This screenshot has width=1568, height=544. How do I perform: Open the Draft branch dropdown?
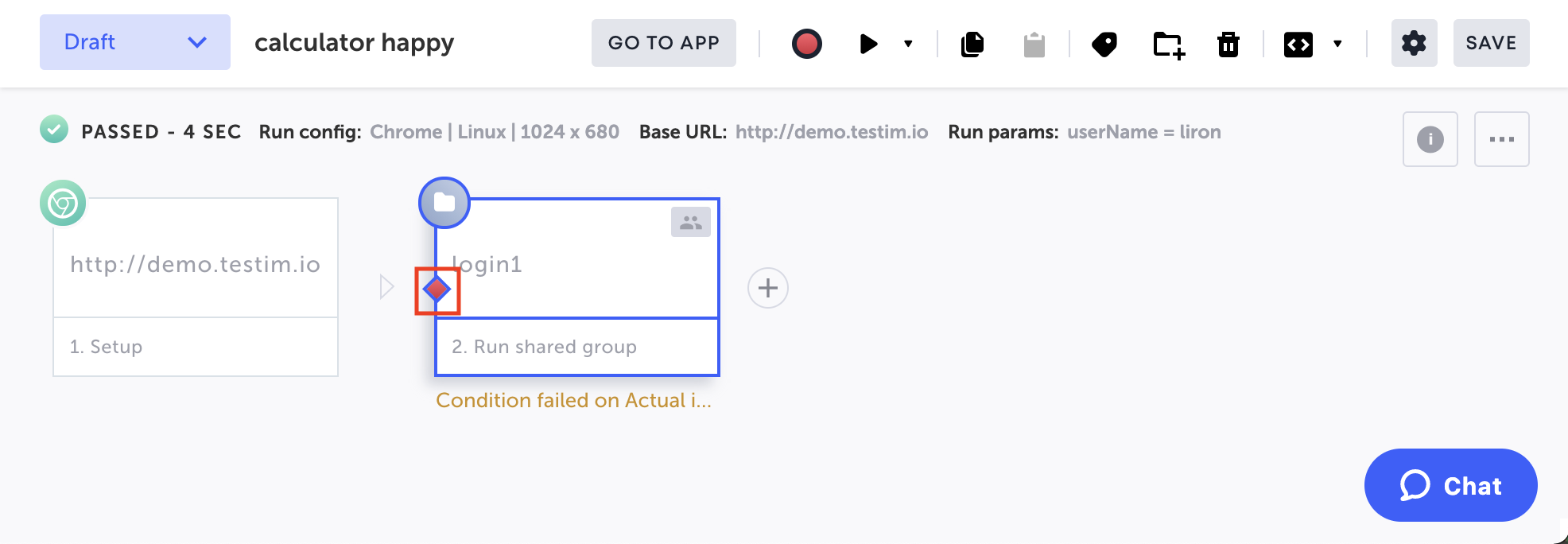pyautogui.click(x=135, y=42)
